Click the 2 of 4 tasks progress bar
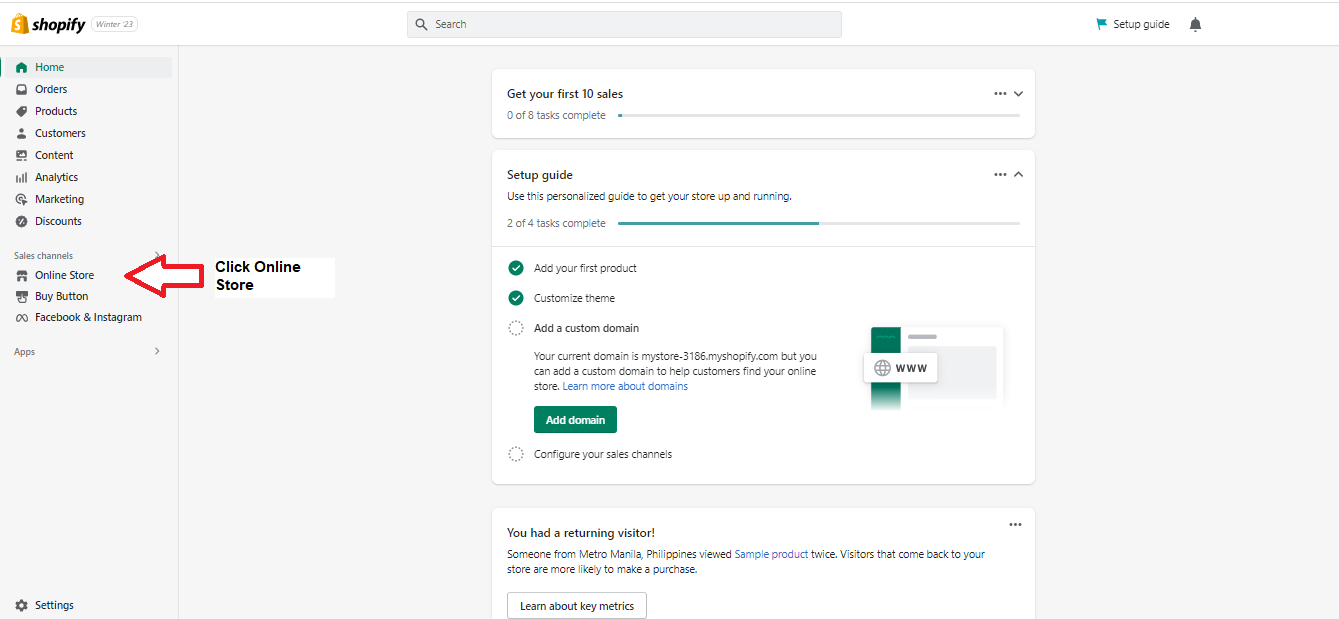Viewport: 1339px width, 619px height. [x=819, y=223]
